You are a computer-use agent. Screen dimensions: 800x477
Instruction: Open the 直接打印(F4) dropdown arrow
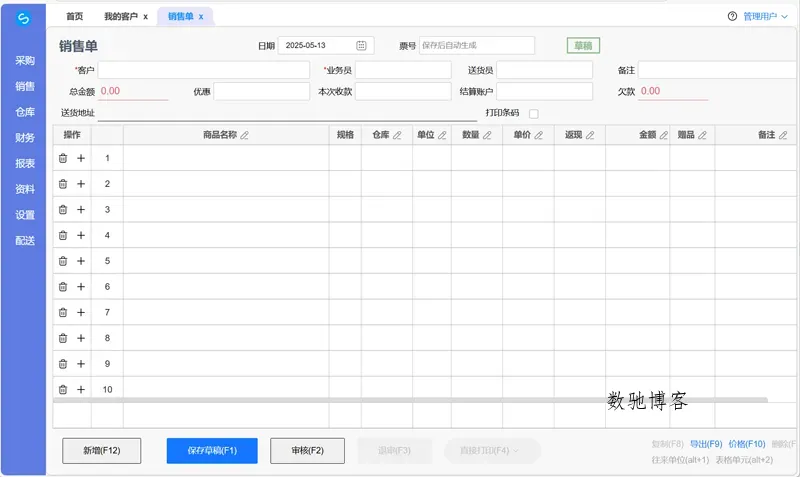[516, 451]
